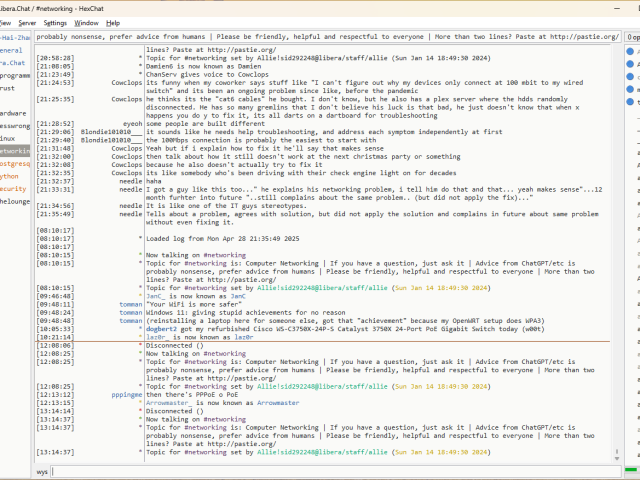Open the Help menu
The width and height of the screenshot is (640, 480).
(x=113, y=22)
